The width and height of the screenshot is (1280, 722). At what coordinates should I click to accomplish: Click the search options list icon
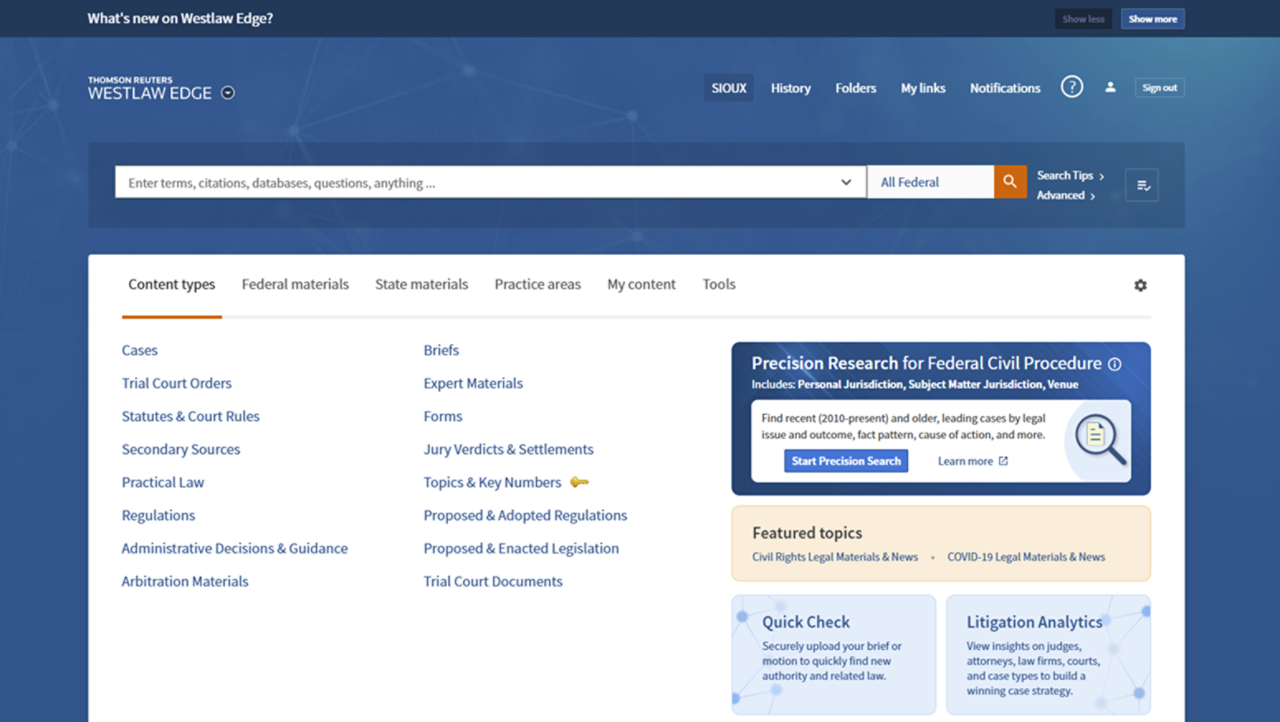click(1142, 185)
